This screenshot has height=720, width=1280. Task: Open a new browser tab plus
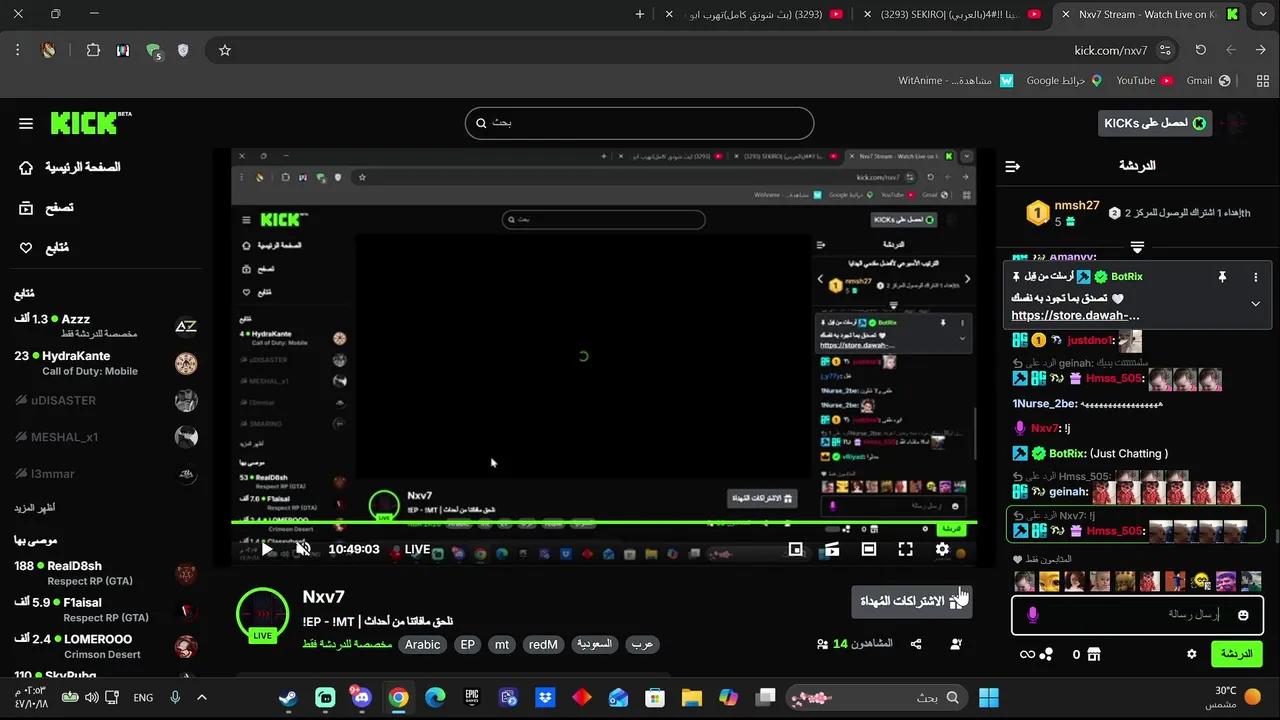[x=640, y=14]
